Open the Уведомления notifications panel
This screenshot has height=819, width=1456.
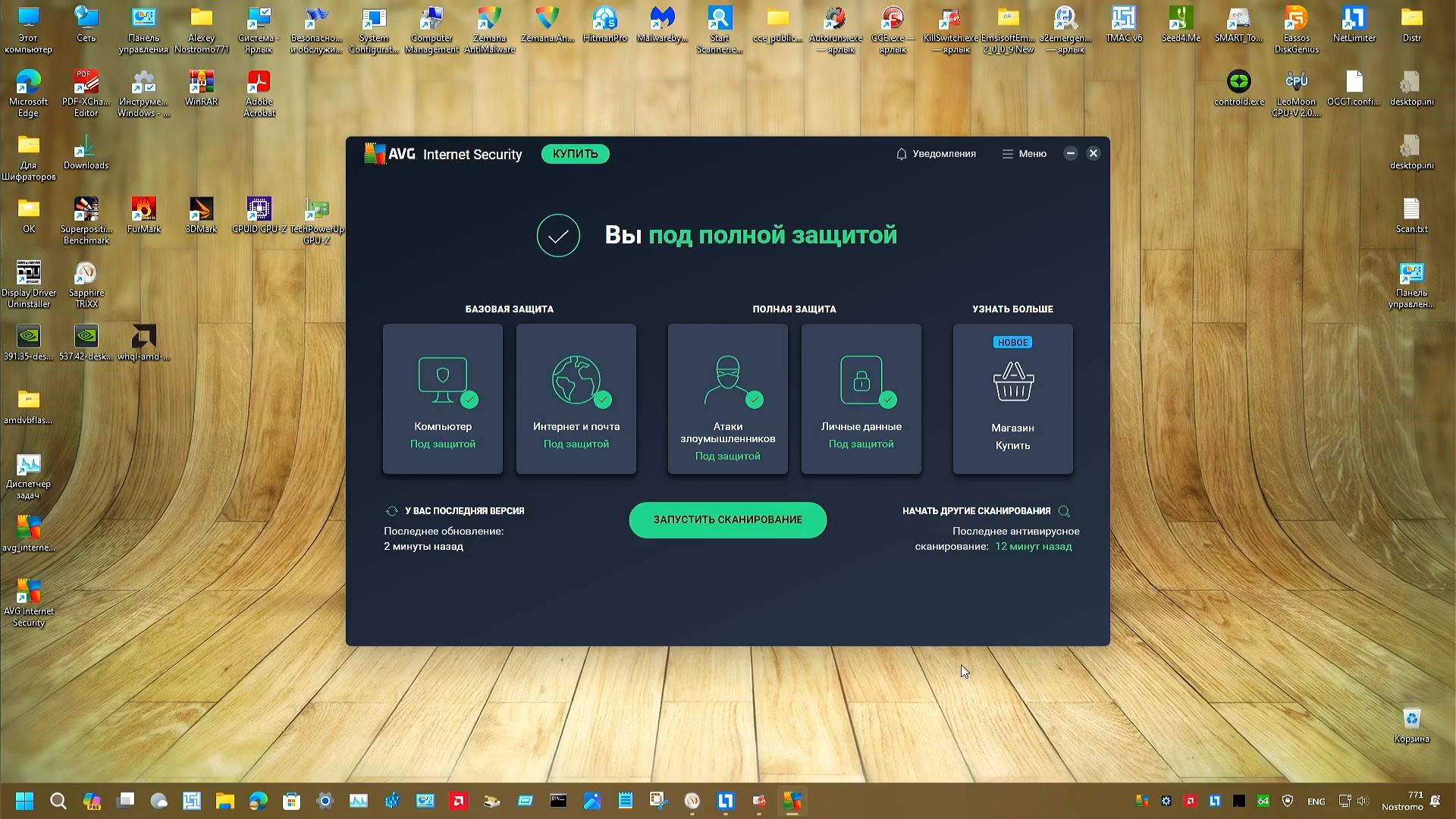[936, 153]
